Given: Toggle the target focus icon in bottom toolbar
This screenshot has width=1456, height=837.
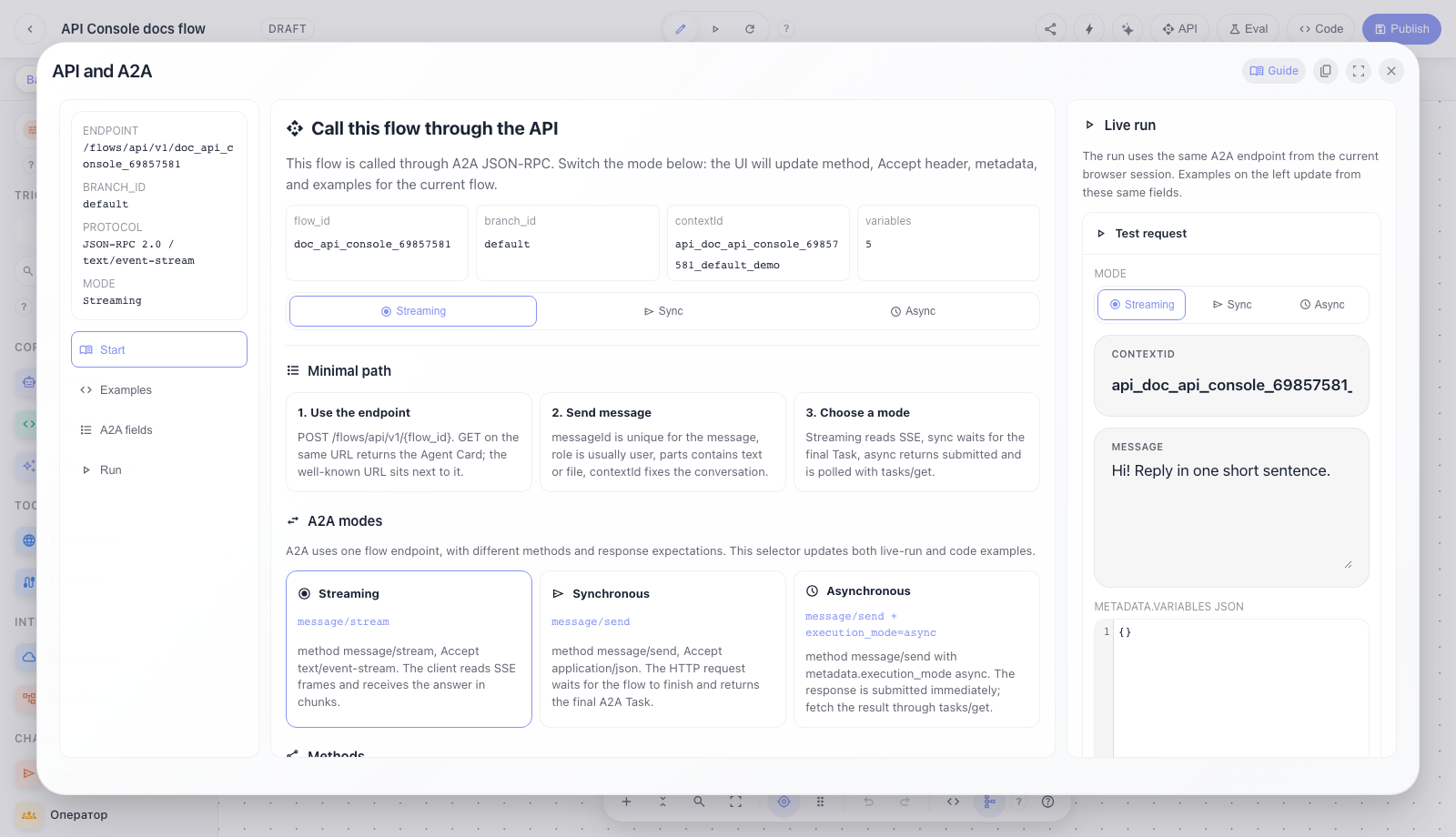Looking at the screenshot, I should pyautogui.click(x=784, y=802).
